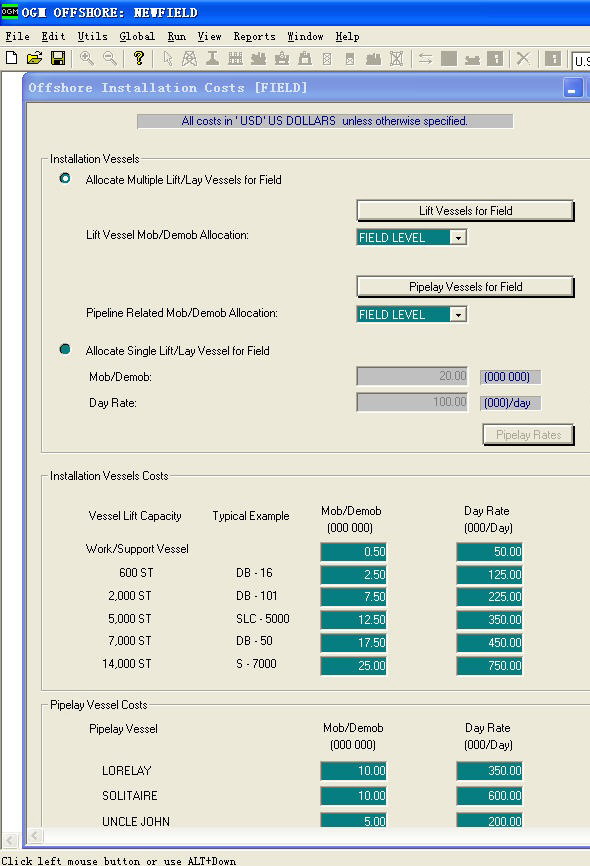Screen dimensions: 590x866
Task: Edit LORELAY Mob/Demob 10.00 field
Action: click(354, 770)
